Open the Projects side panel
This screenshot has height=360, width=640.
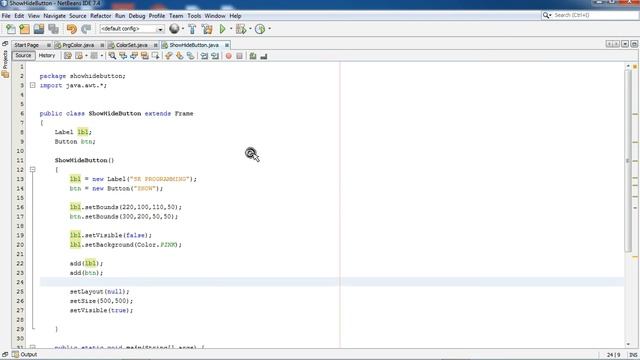click(5, 60)
